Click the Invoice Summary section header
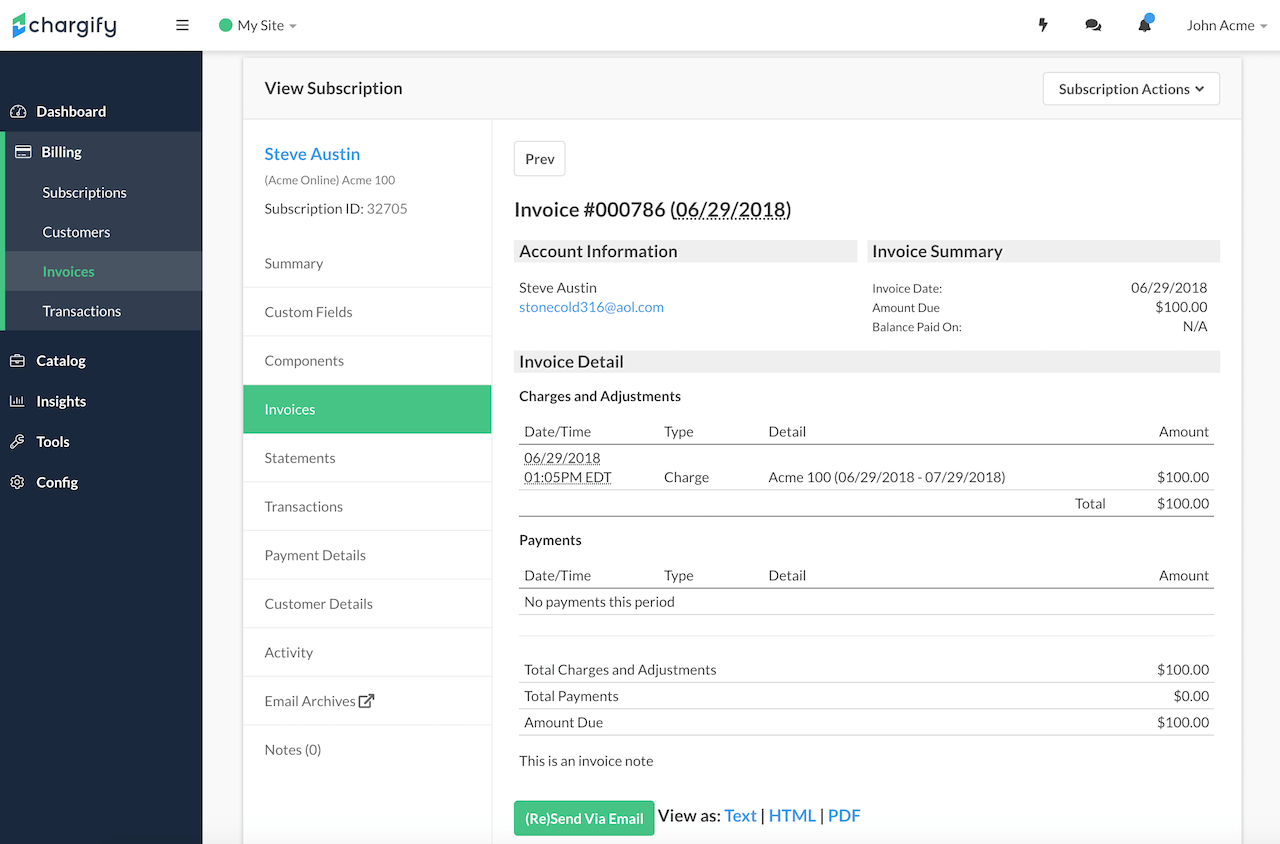 1043,251
